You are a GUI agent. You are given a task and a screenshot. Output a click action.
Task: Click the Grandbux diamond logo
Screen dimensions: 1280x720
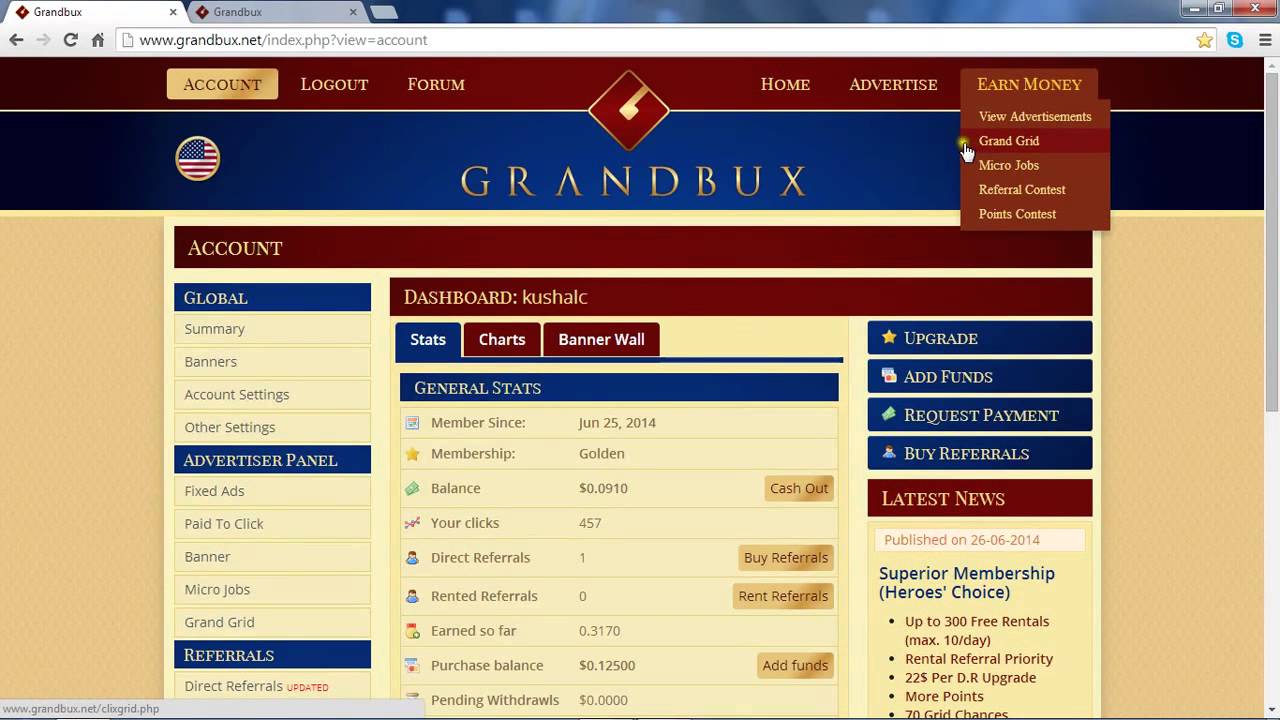(629, 110)
